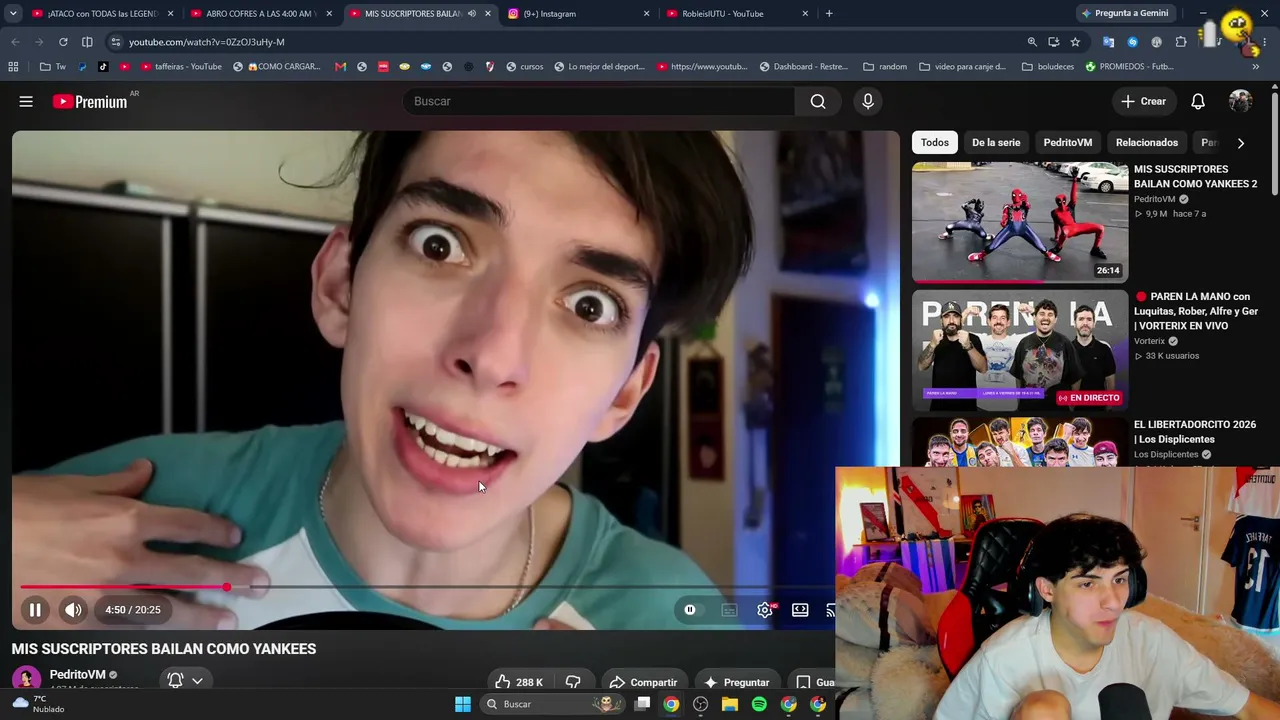Pause the video
Screen dimensions: 1280x720
tap(35, 610)
